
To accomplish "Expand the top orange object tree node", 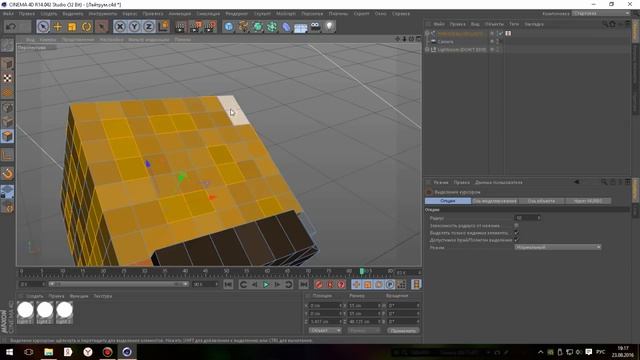I will tap(427, 33).
